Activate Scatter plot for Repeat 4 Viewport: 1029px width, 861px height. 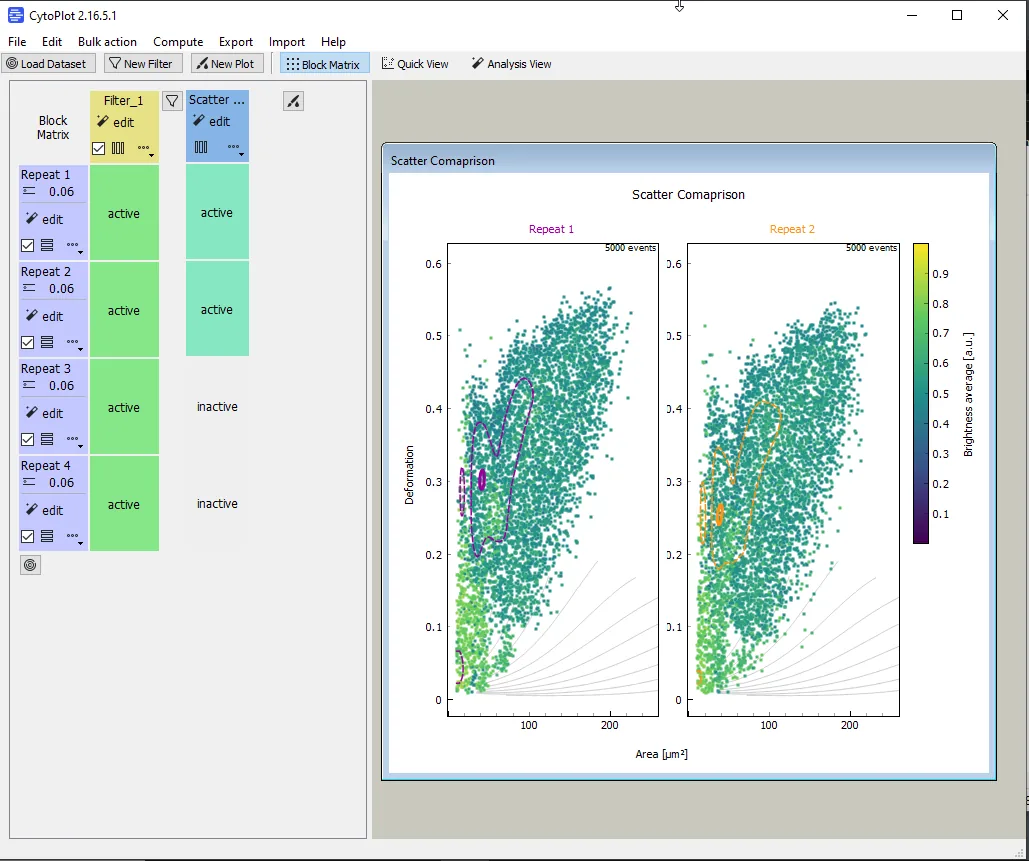217,504
